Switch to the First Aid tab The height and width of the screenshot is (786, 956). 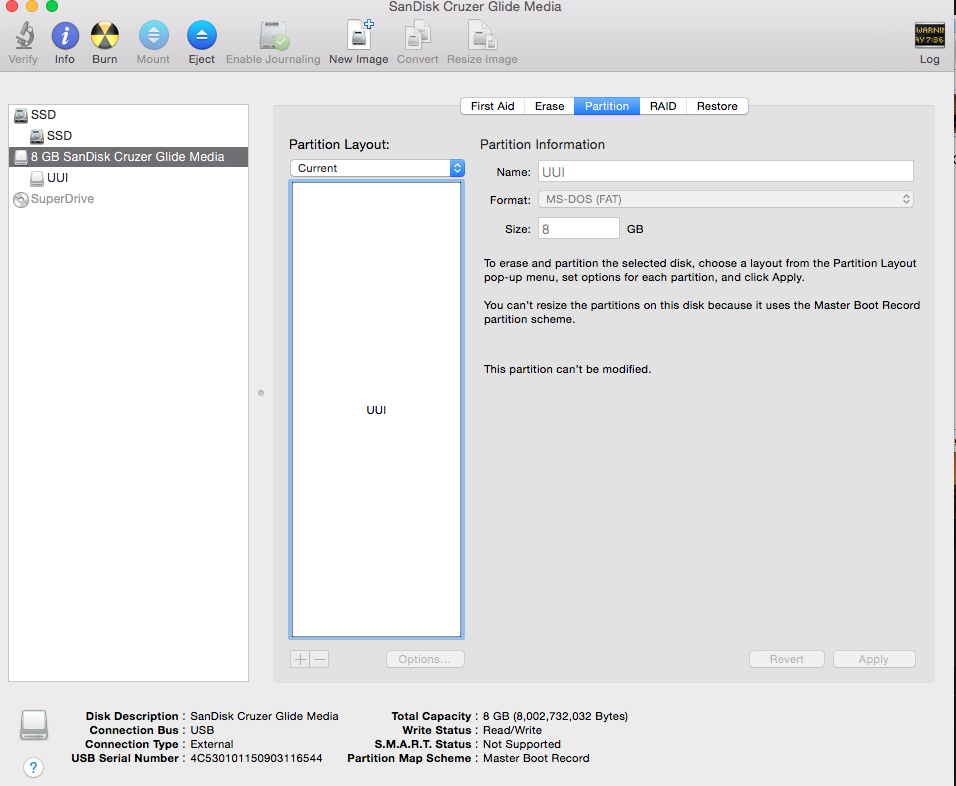click(493, 106)
